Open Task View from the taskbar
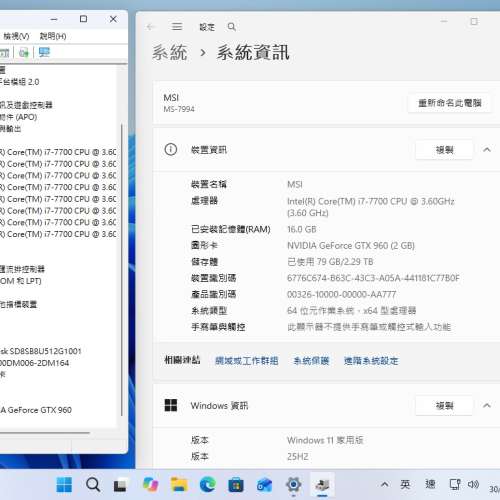 pos(120,485)
